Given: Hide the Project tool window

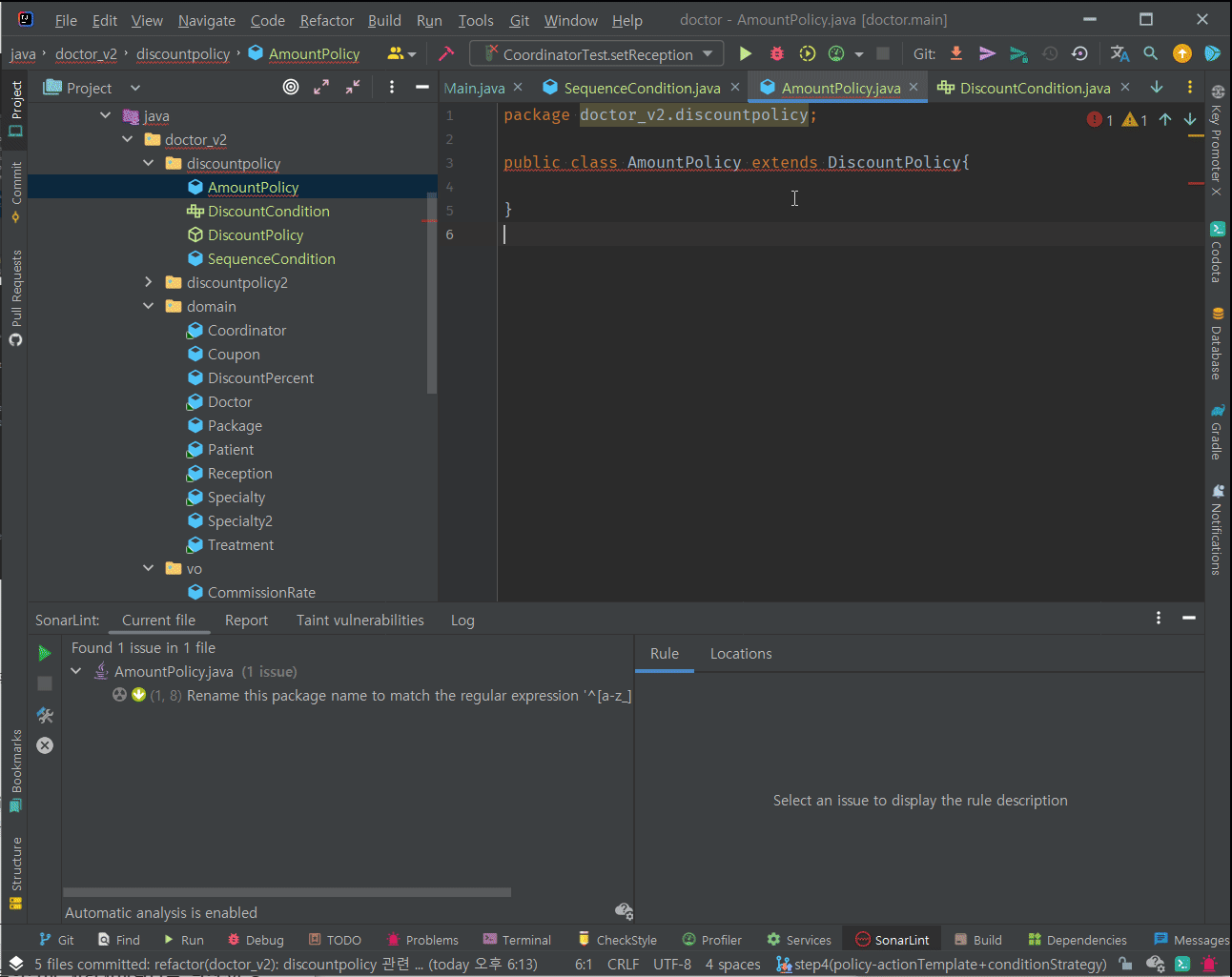Looking at the screenshot, I should [422, 87].
